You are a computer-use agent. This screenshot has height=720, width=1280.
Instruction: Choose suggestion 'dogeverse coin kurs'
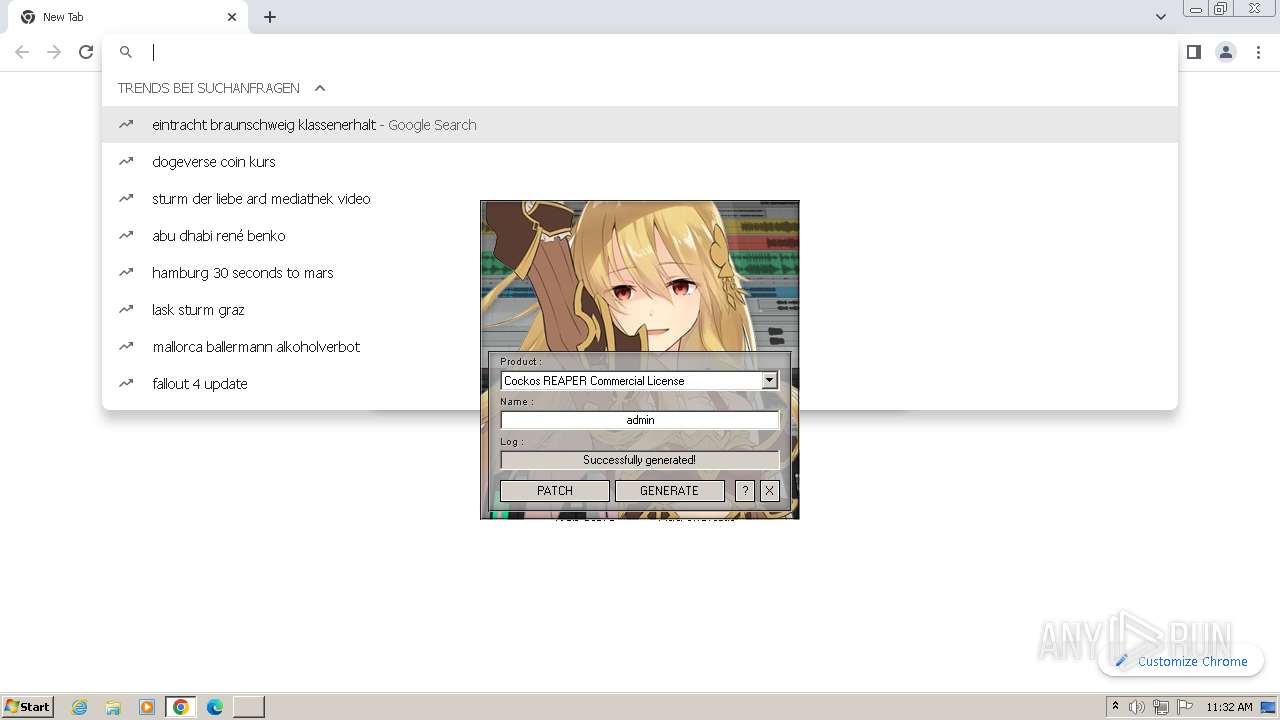coord(640,162)
